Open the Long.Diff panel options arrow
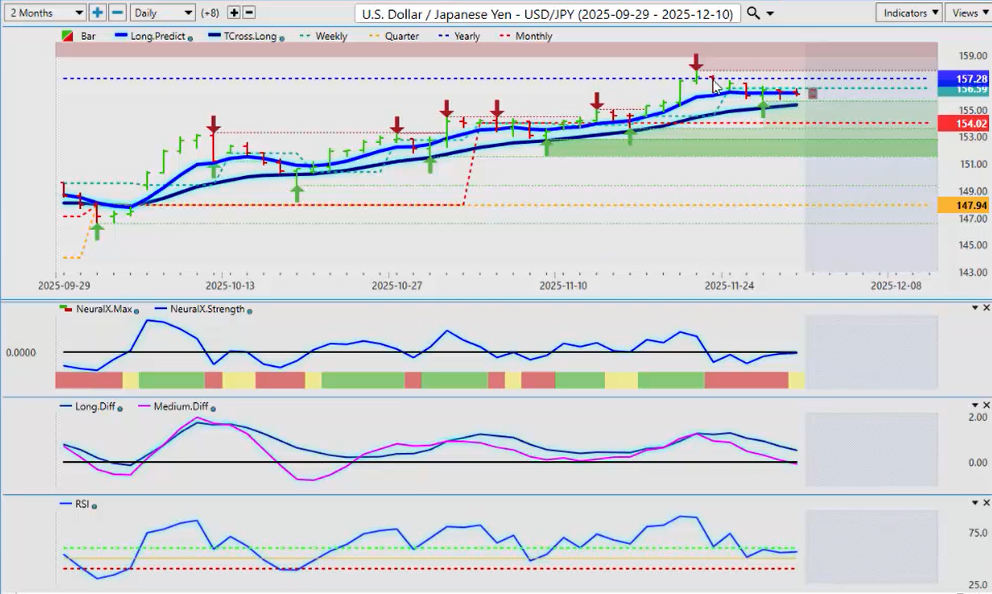The width and height of the screenshot is (992, 594). [974, 405]
